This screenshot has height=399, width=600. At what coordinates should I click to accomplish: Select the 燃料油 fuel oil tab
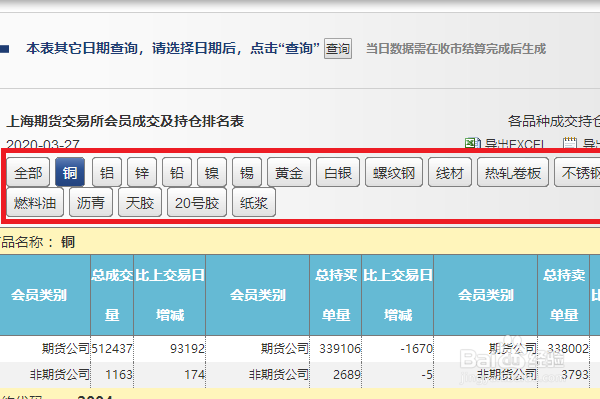click(x=35, y=202)
